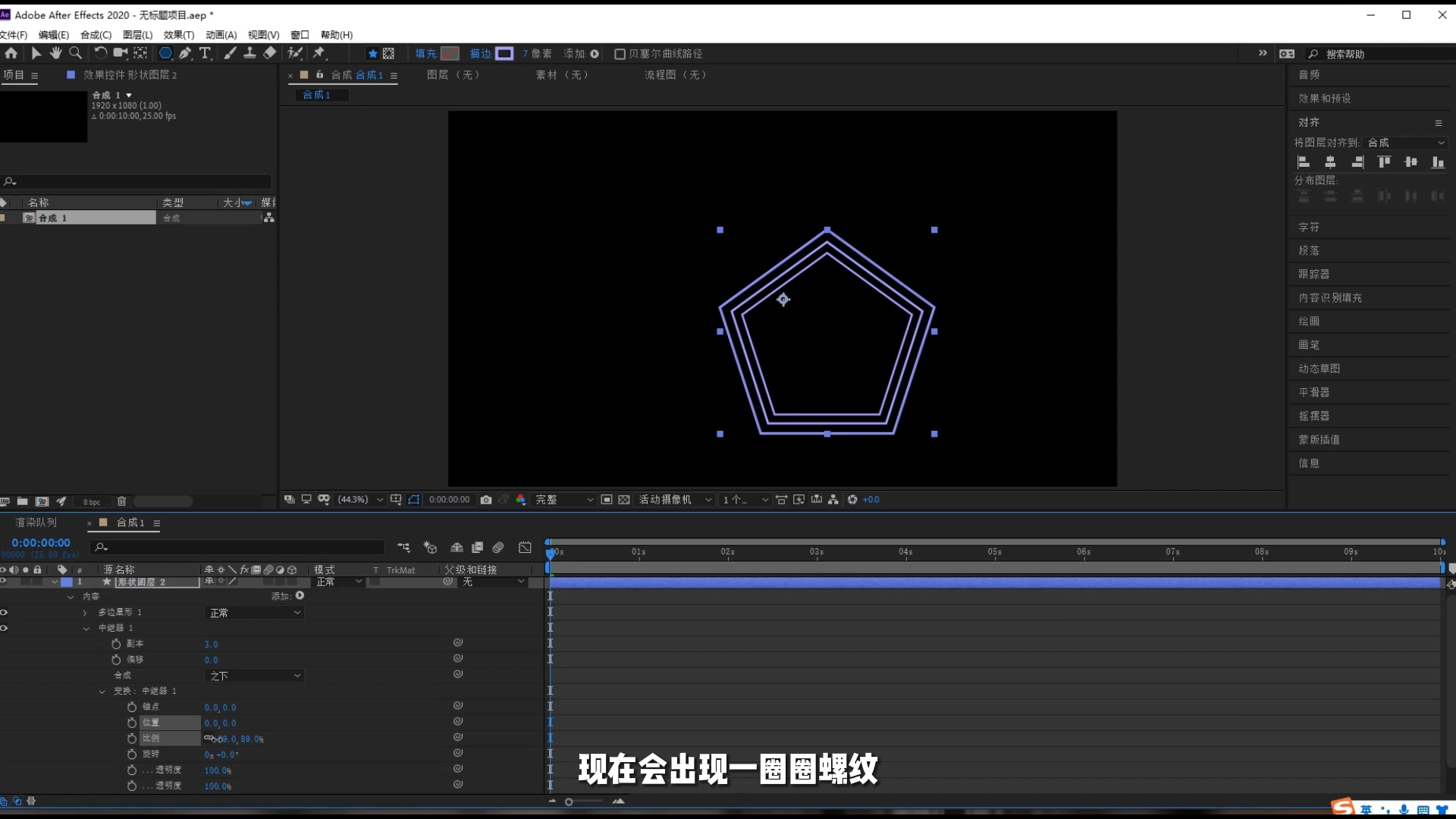Open the 动画(A) menu
Screen dimensions: 1456x819
[221, 35]
